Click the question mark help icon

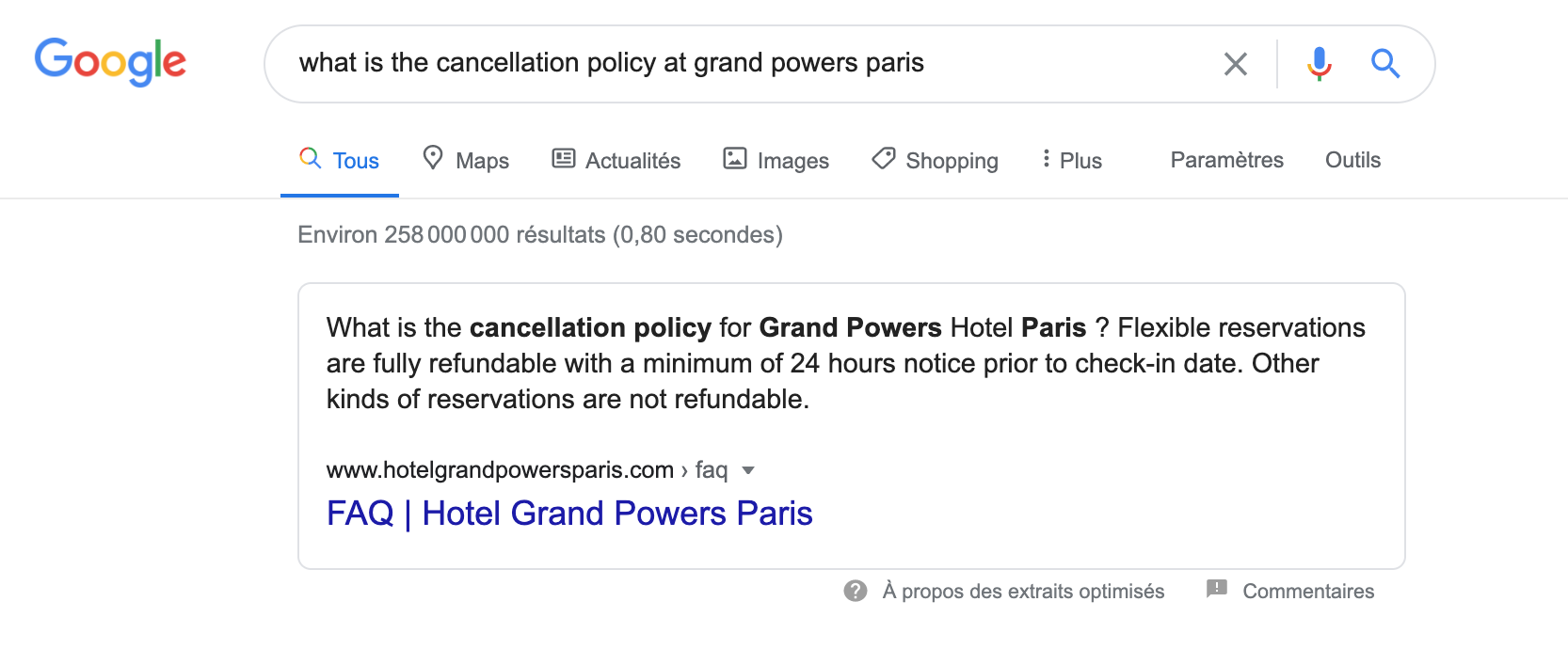(856, 591)
